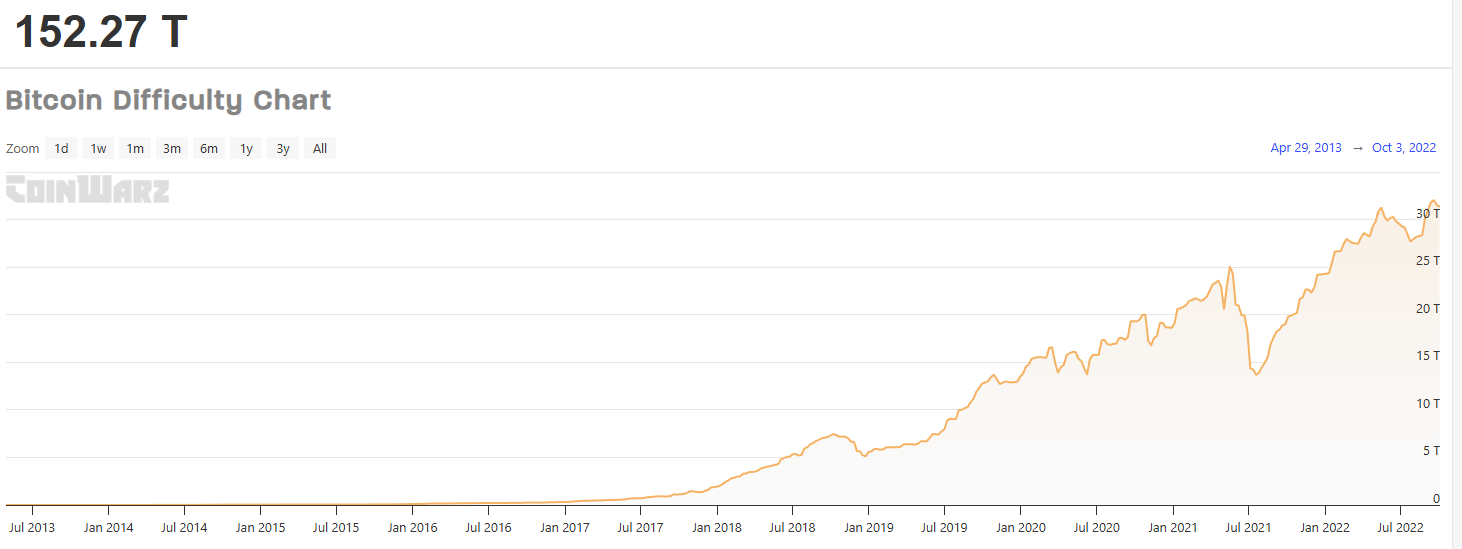Click the 152.27 T difficulty value

(x=101, y=32)
